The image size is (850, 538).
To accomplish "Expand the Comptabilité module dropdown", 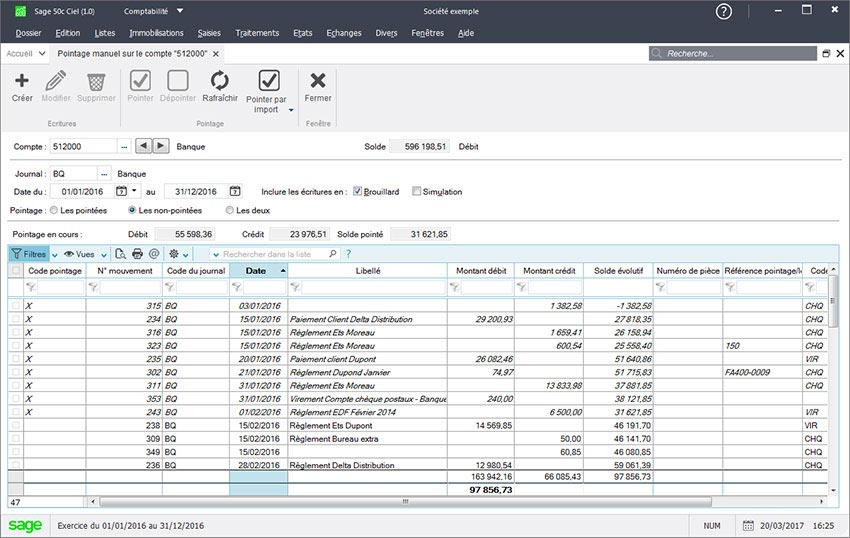I will coord(179,11).
